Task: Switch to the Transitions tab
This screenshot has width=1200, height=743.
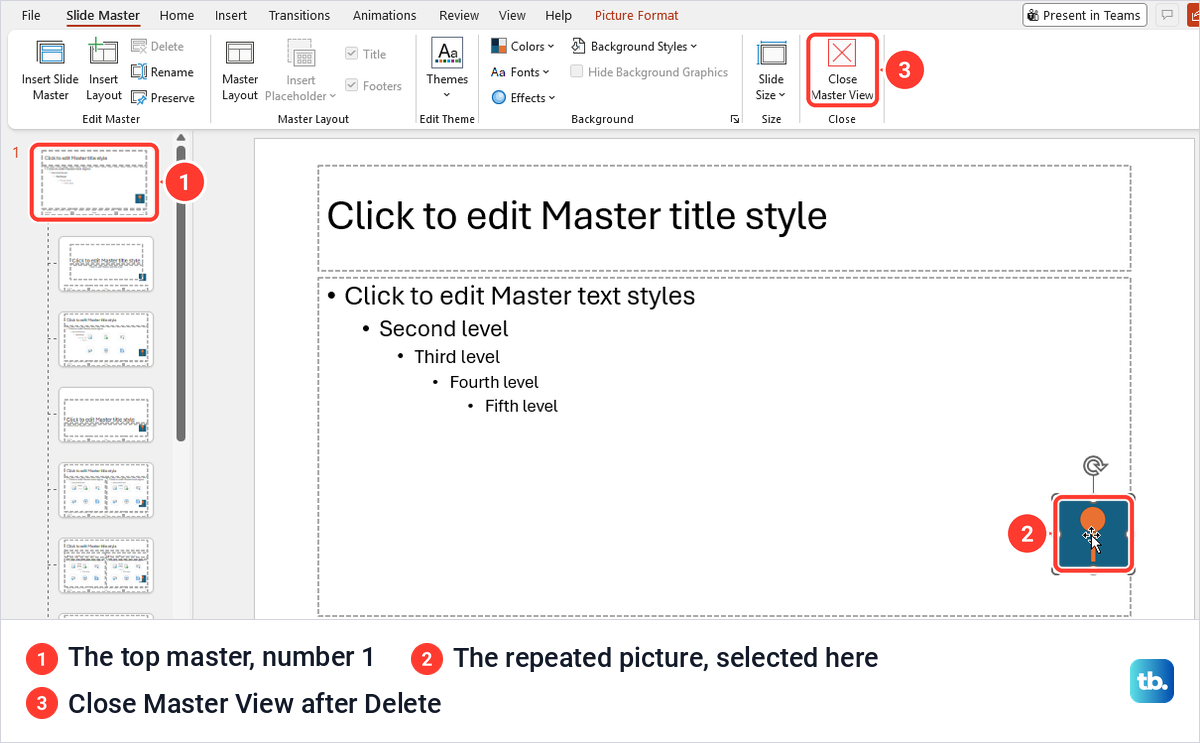Action: click(x=299, y=15)
